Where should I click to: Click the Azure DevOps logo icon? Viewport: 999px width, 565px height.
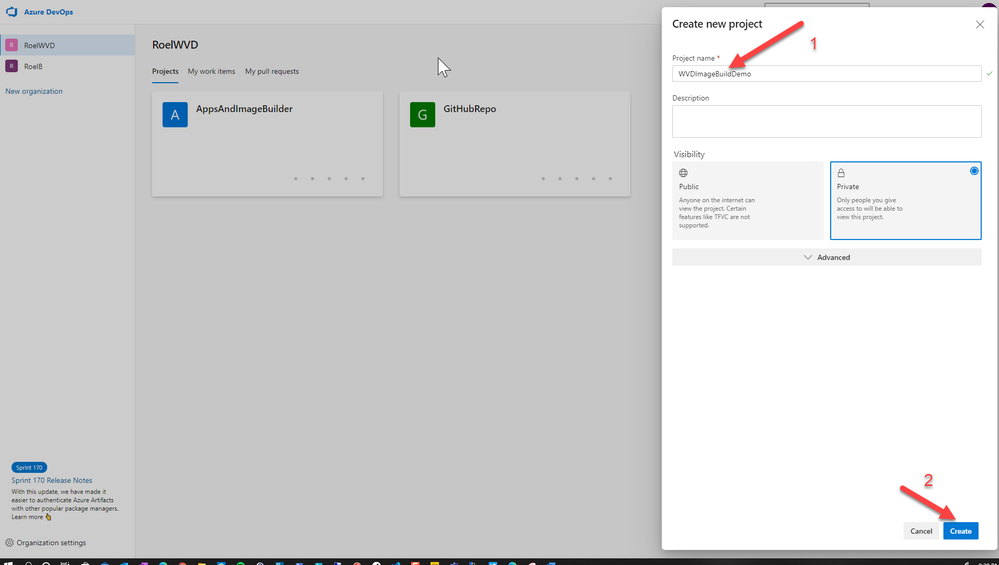(x=11, y=12)
